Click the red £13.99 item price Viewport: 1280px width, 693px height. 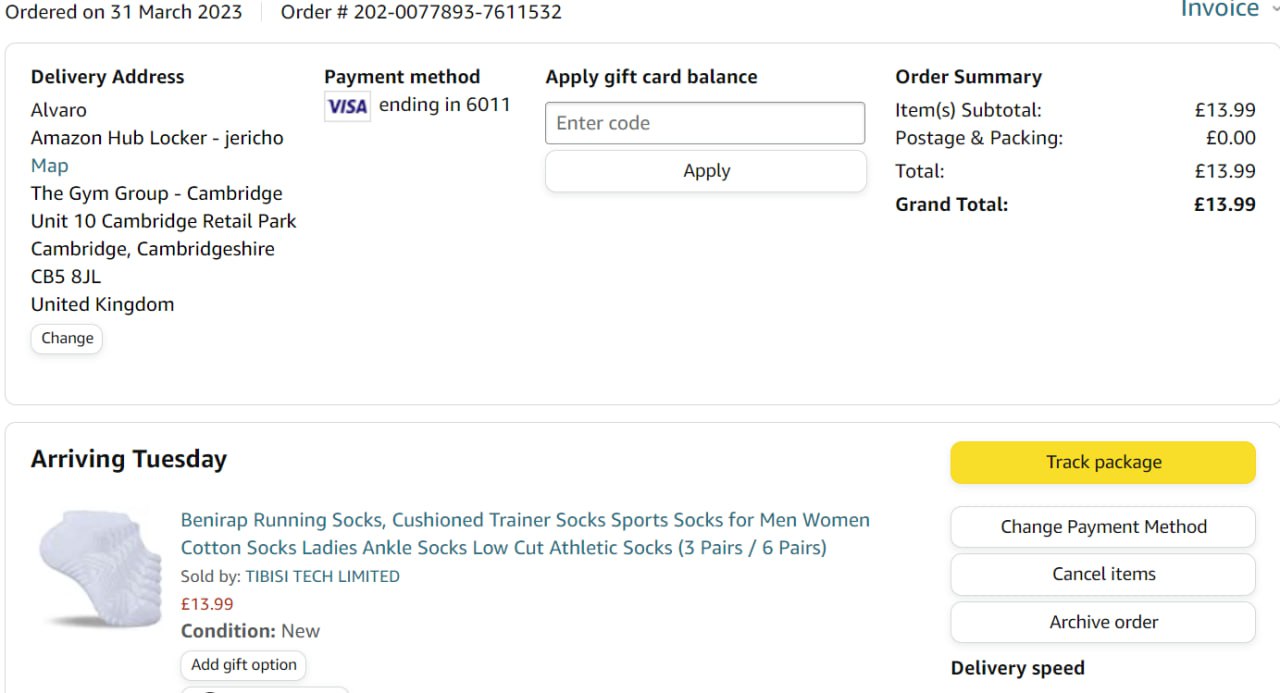207,604
